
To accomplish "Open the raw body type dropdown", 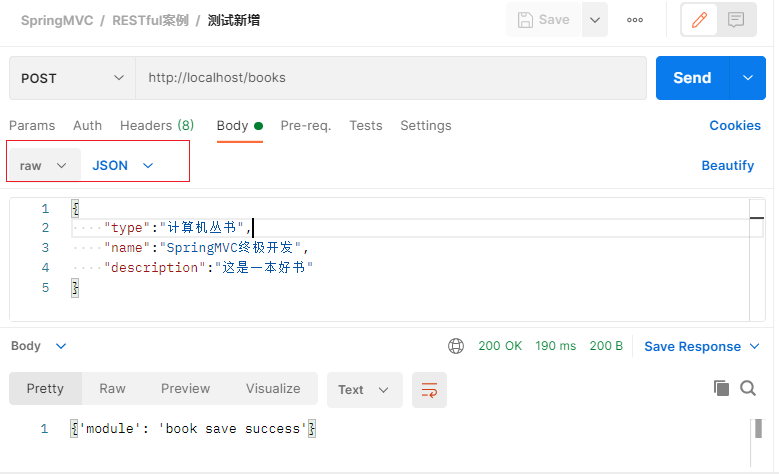I will [x=43, y=165].
